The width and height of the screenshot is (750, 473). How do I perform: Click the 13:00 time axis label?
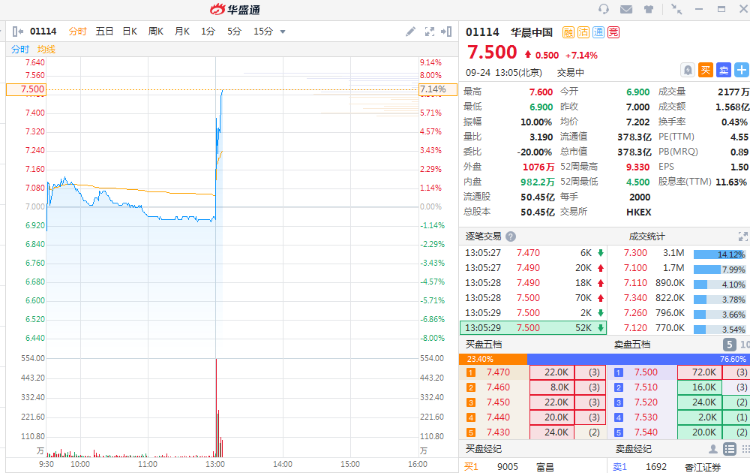(215, 464)
